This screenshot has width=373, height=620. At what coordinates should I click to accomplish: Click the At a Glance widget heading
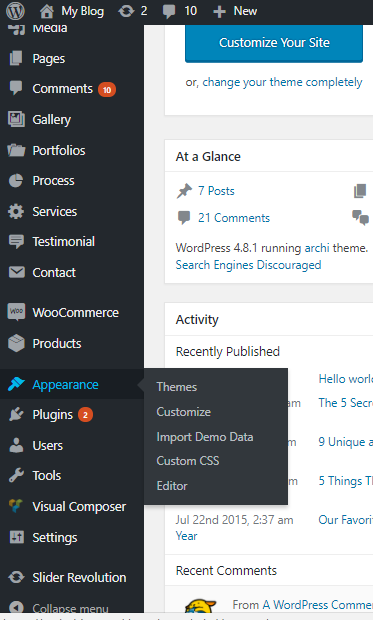click(208, 157)
